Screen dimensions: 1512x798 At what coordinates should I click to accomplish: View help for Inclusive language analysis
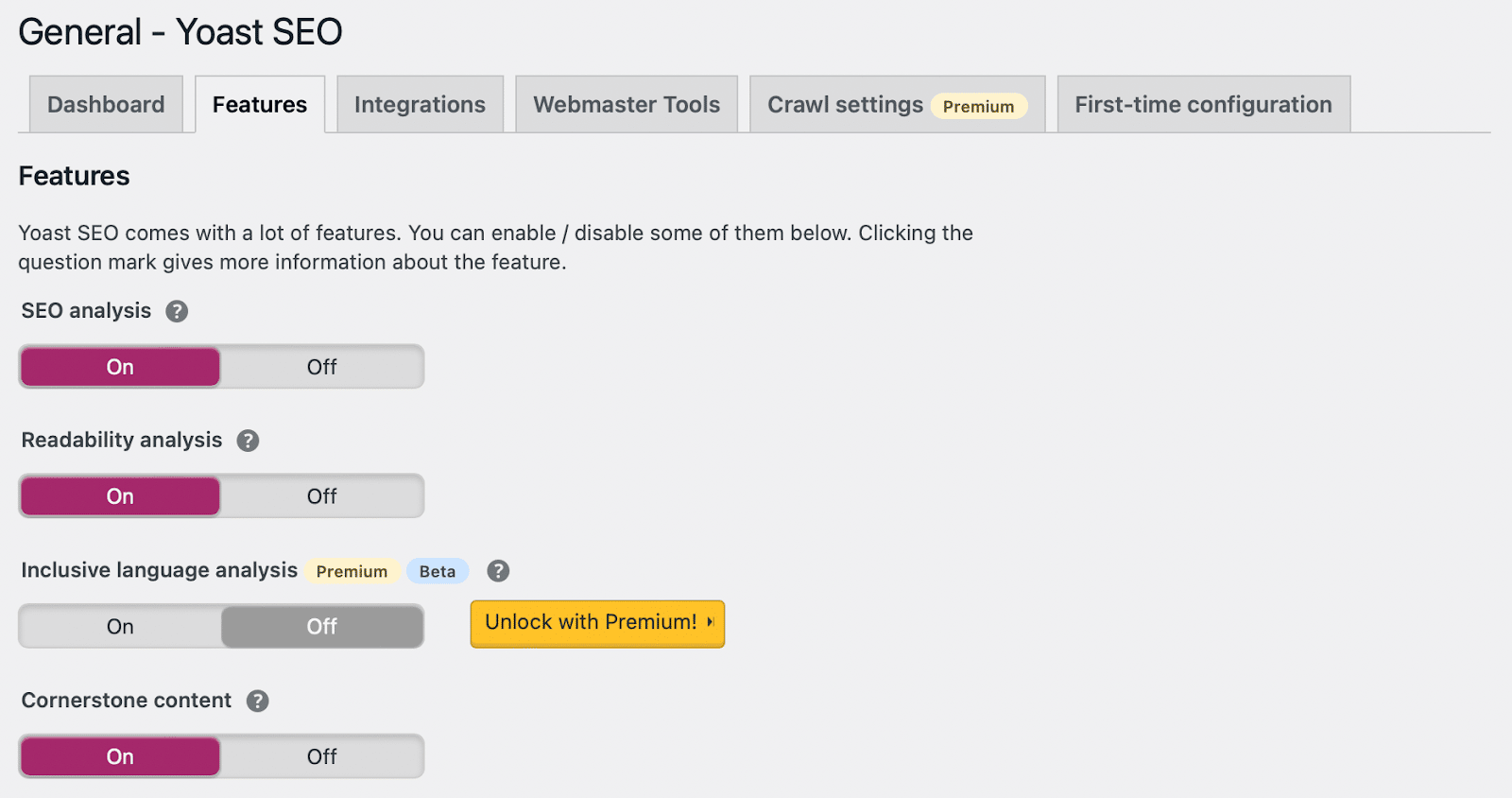pyautogui.click(x=498, y=570)
